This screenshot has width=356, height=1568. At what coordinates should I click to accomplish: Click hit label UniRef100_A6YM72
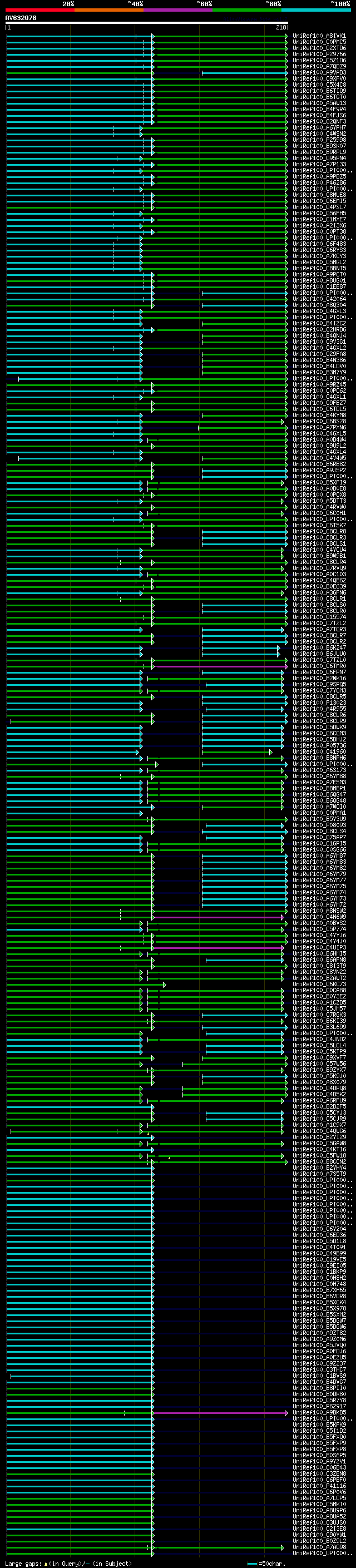(x=319, y=904)
